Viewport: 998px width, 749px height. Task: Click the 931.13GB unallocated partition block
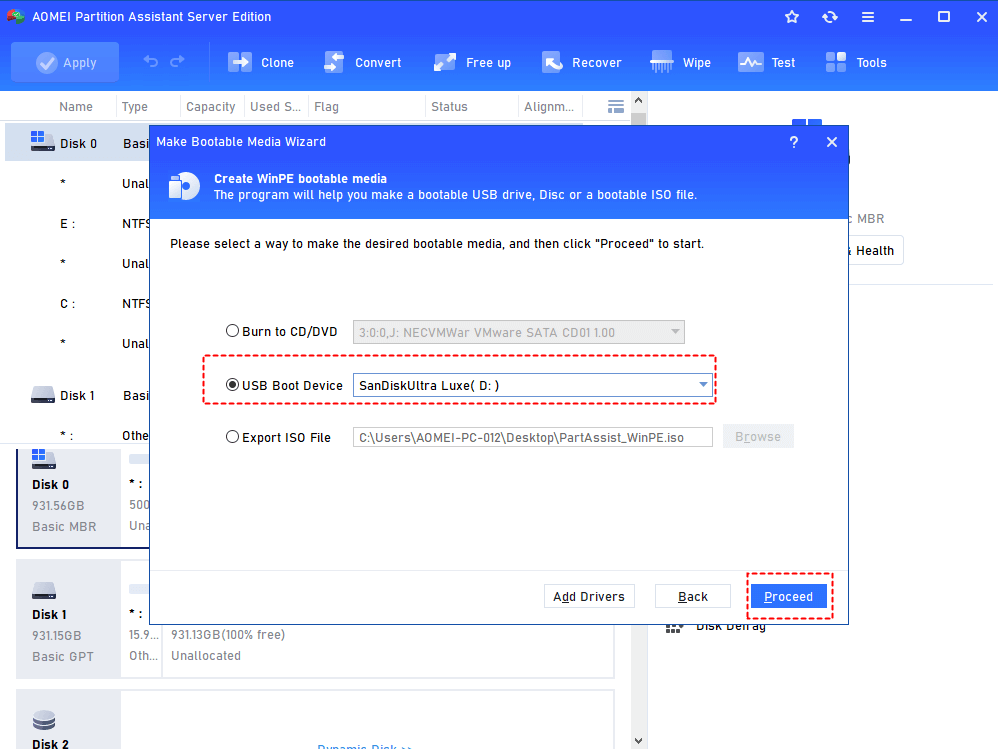pos(388,650)
